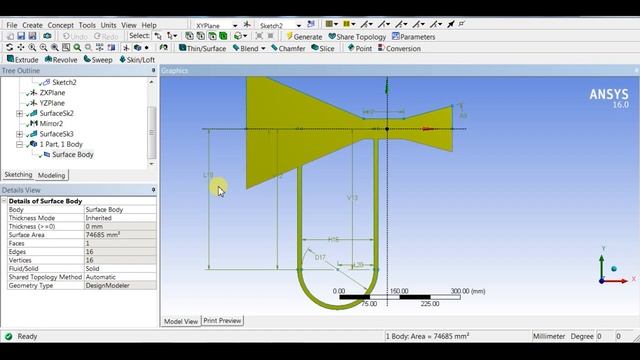Screen dimensions: 640x360
Task: Click the Previous View green magnifier
Action: [x=77, y=48]
